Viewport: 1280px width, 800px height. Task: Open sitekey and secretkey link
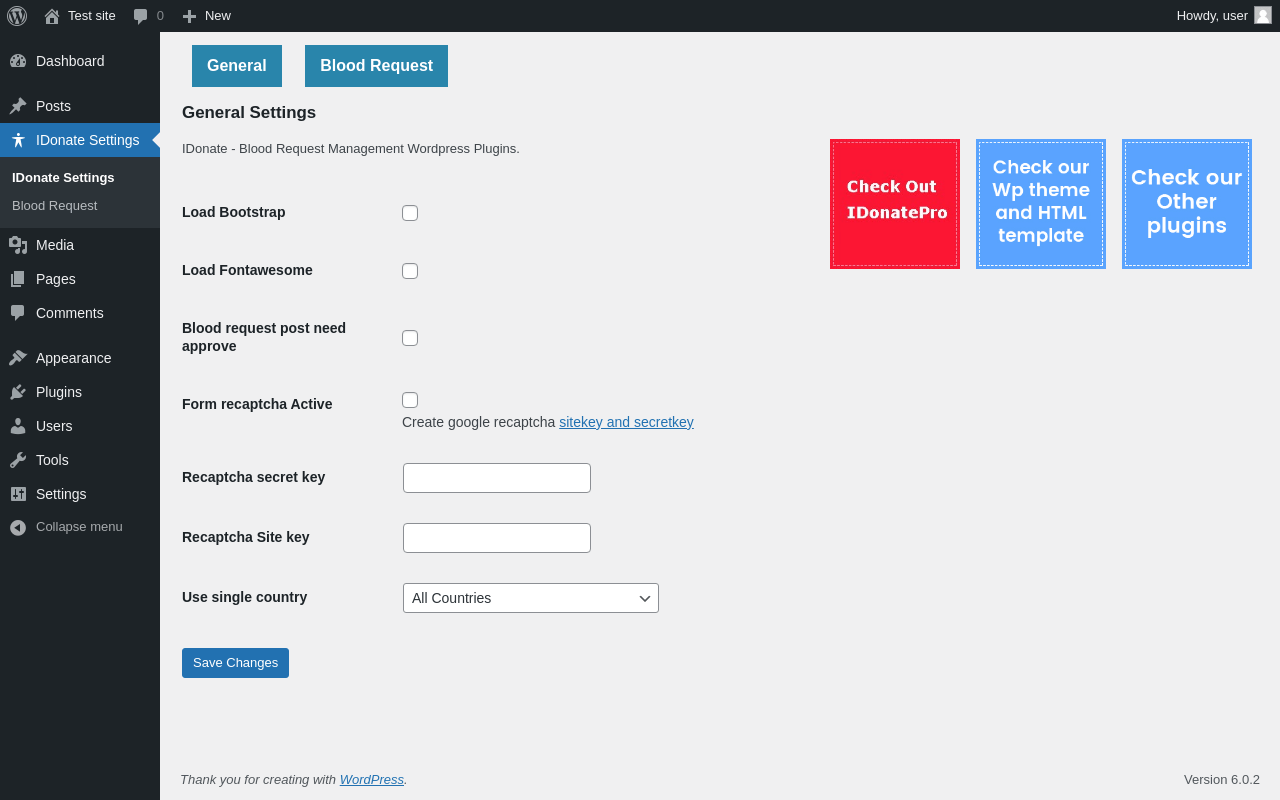(x=626, y=422)
